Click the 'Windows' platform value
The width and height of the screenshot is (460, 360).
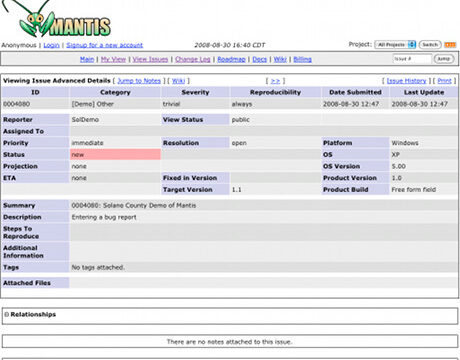click(405, 143)
